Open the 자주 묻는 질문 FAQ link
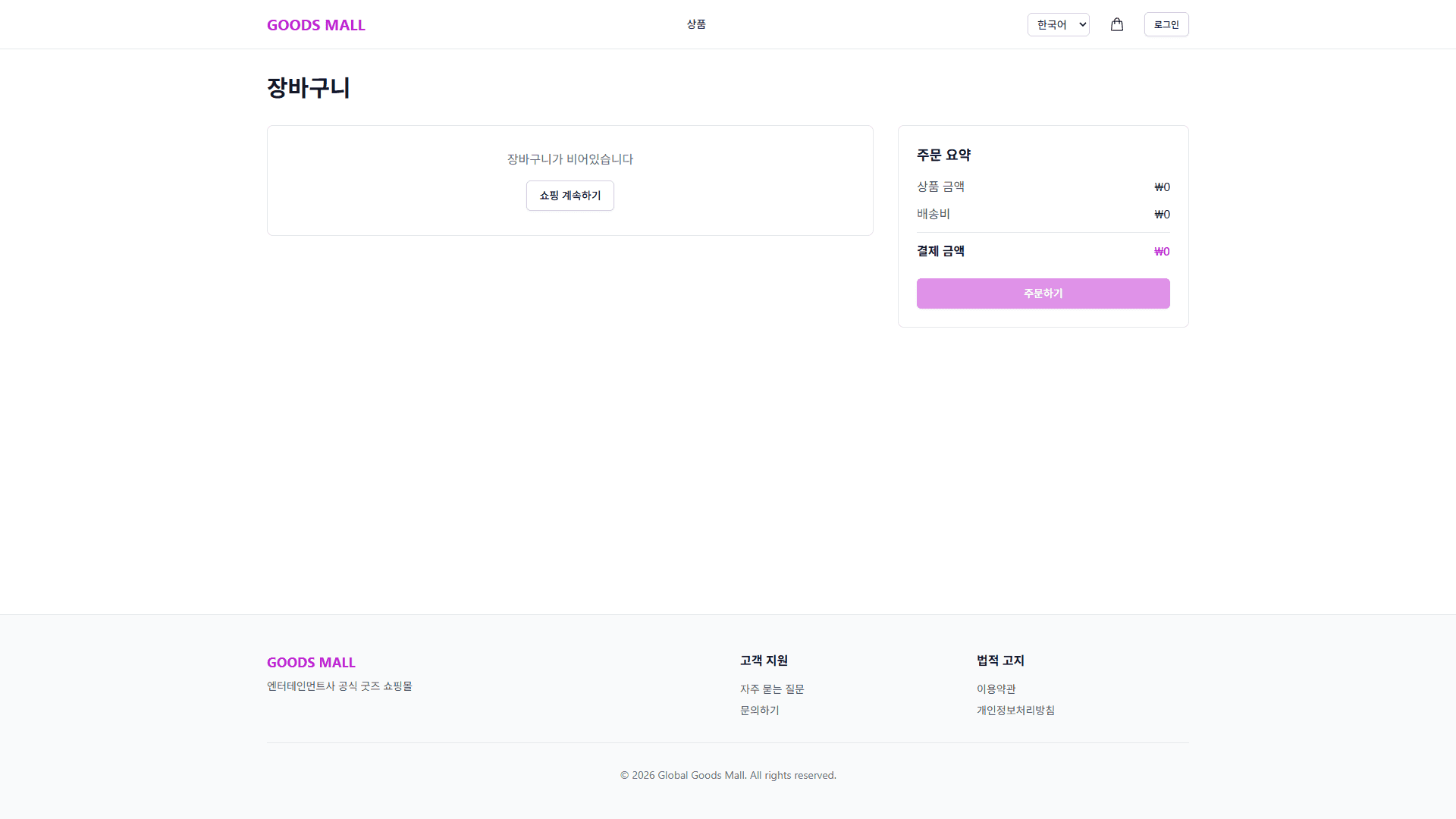 coord(772,689)
